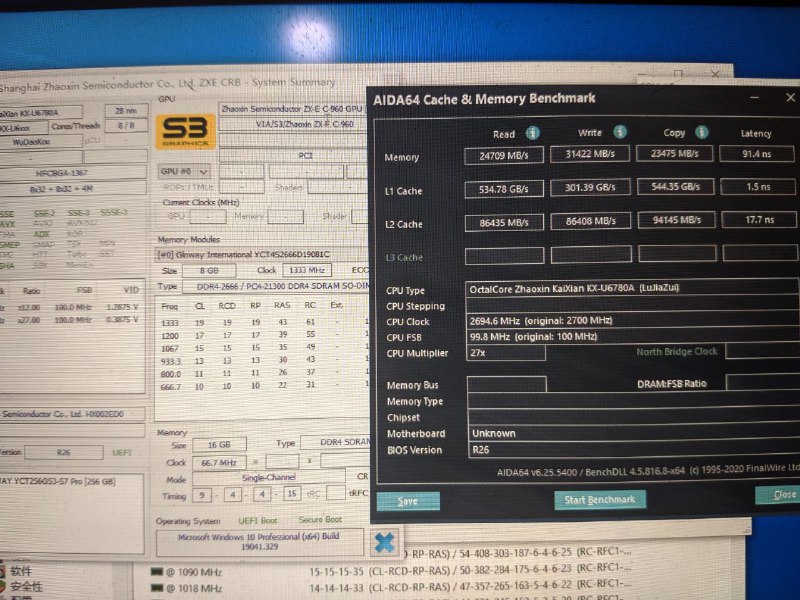This screenshot has width=800, height=600.
Task: Click BIOS version R26 field in HWiNFO
Action: (x=64, y=453)
